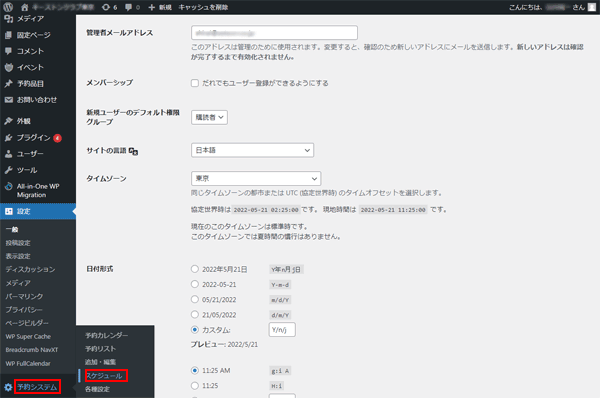Click the plugin update count badge

[x=57, y=138]
